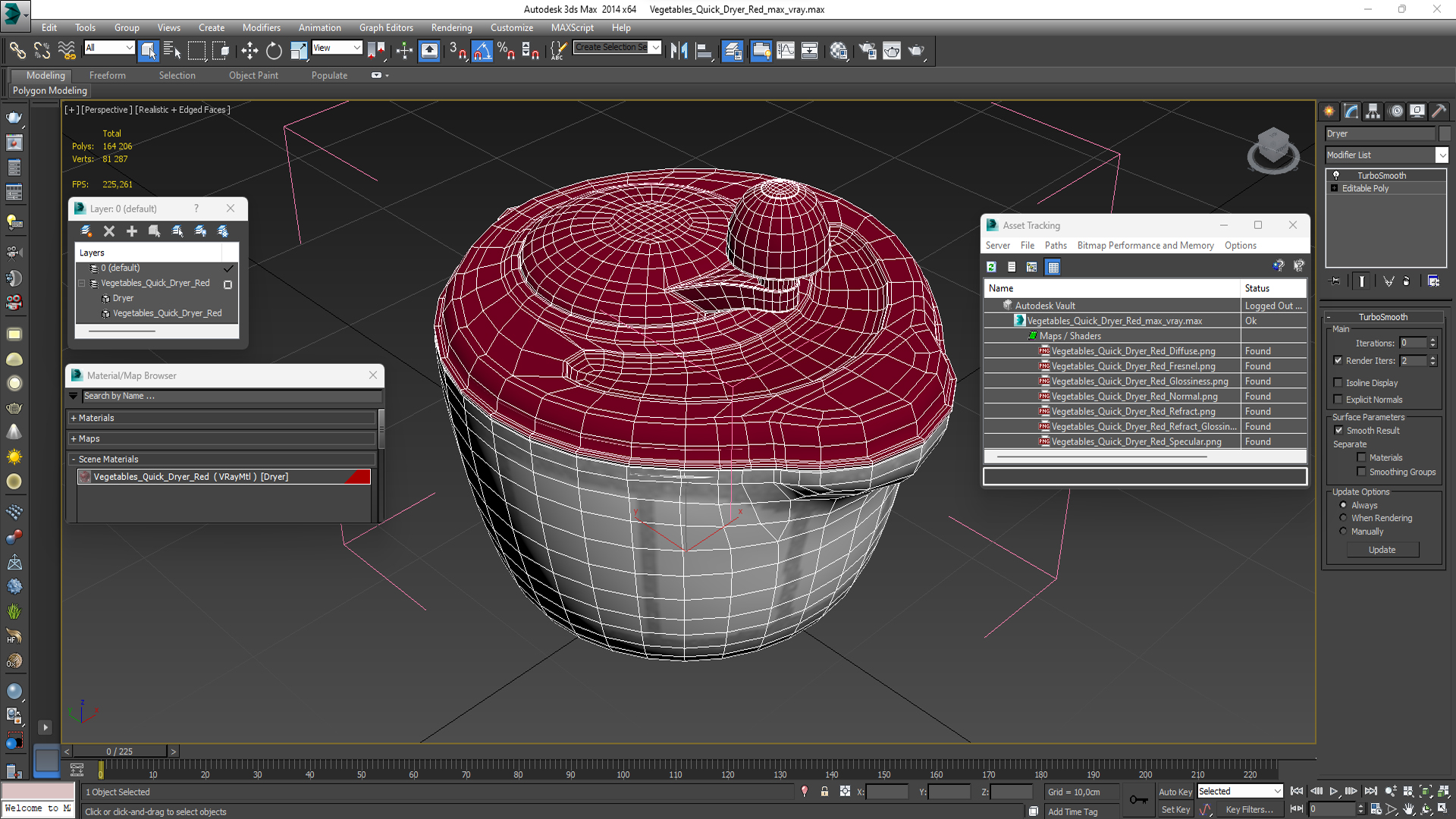Click Show End Result toggle icon
The width and height of the screenshot is (1456, 819).
[1362, 281]
